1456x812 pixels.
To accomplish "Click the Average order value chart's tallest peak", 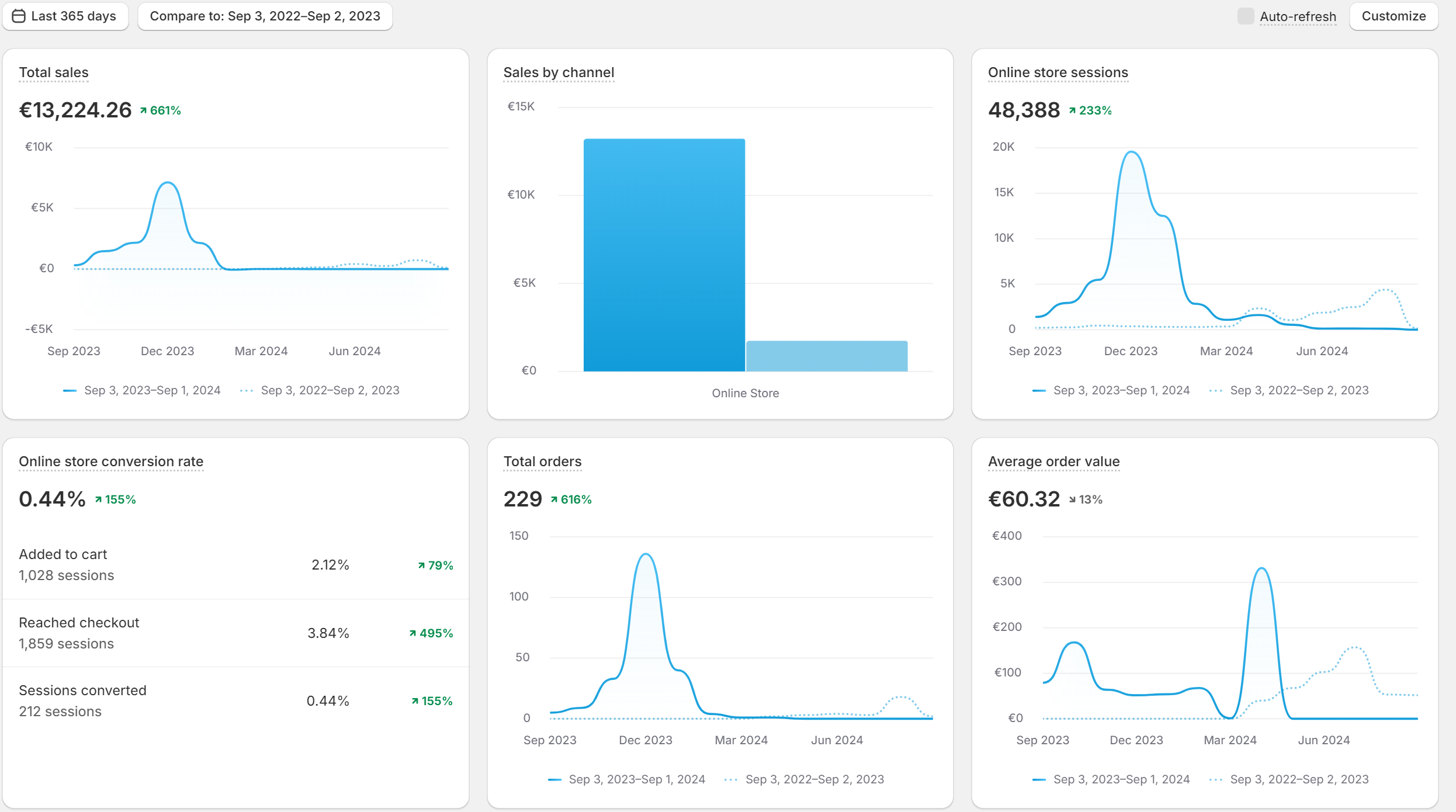I will 1262,568.
